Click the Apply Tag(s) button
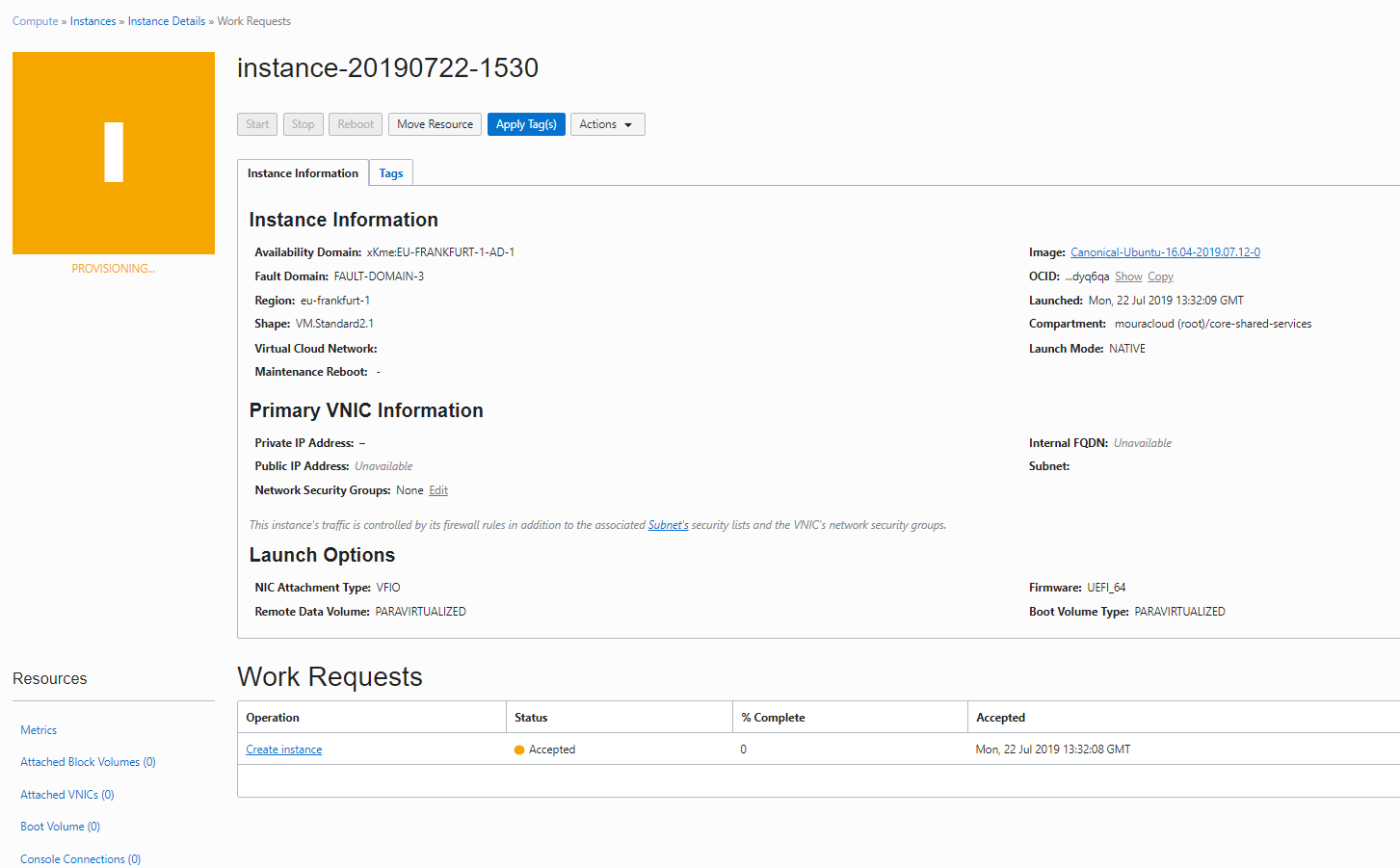The width and height of the screenshot is (1400, 868). (x=526, y=123)
